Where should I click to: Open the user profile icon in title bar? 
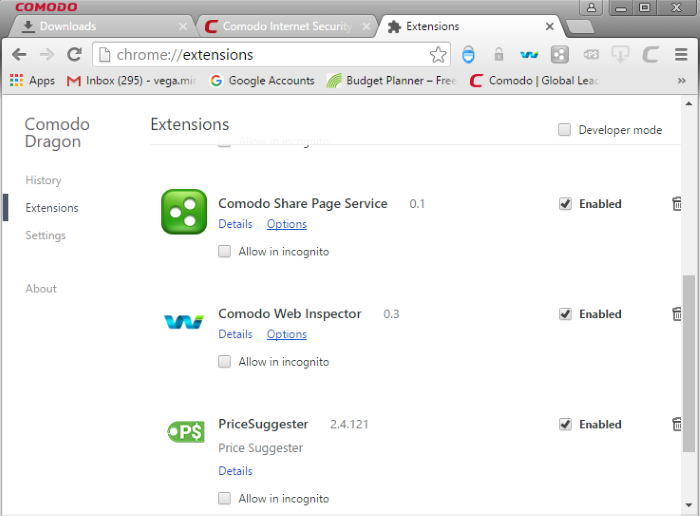pos(591,7)
